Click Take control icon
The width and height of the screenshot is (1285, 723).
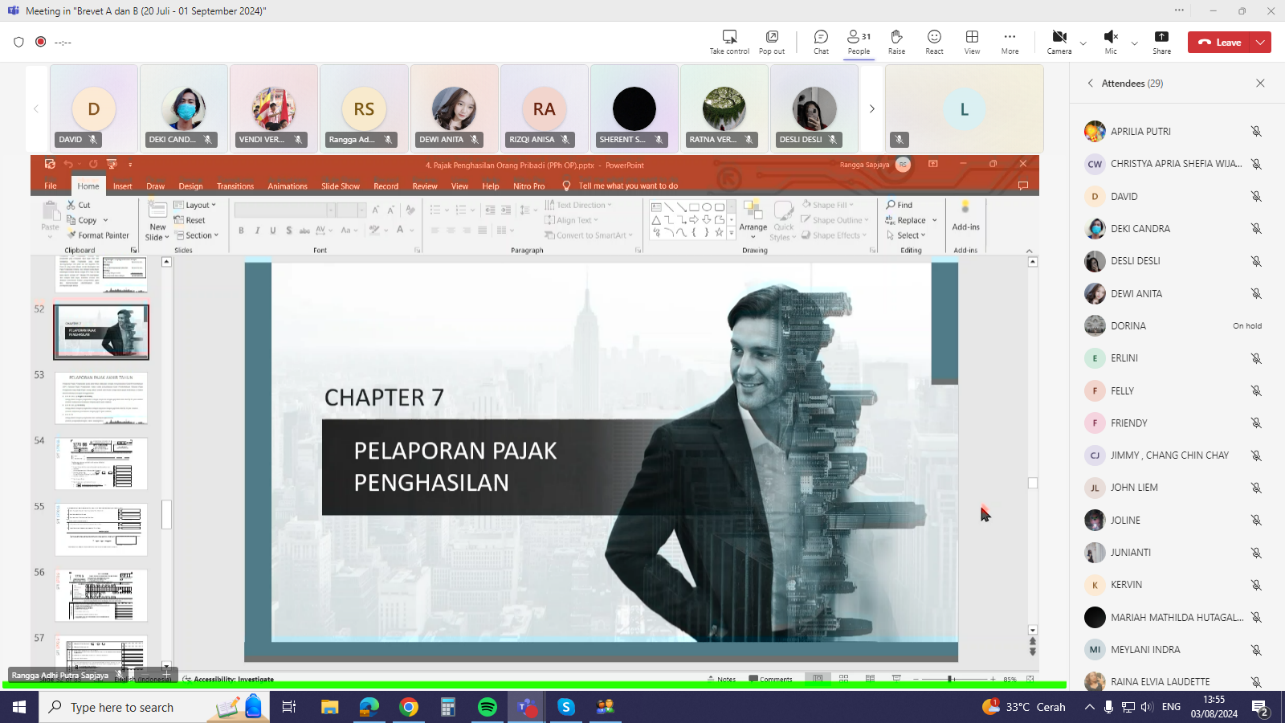click(729, 41)
